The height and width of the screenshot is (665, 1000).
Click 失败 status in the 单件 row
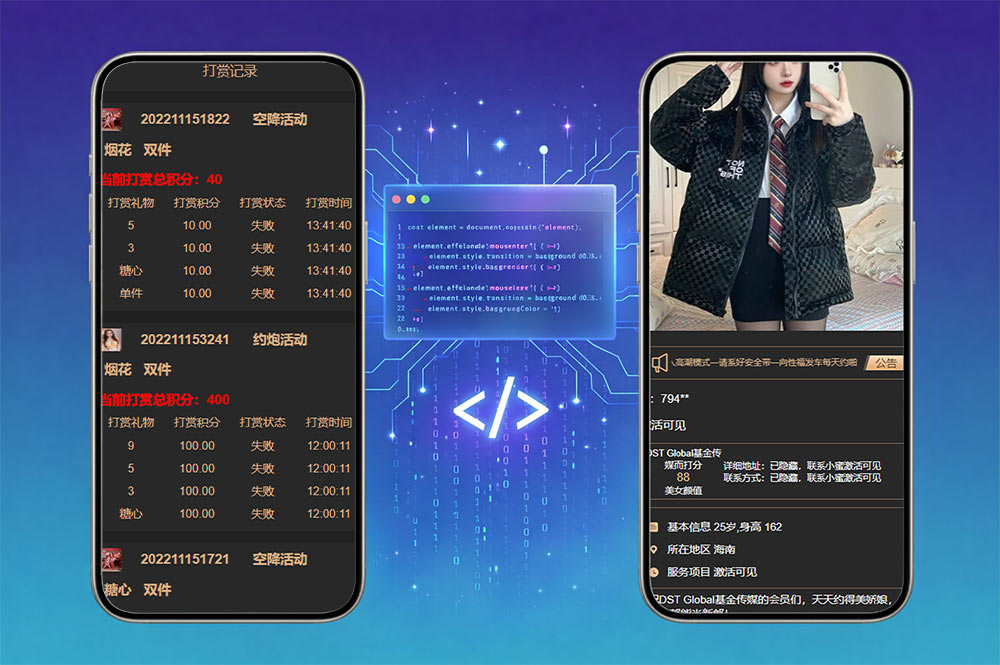263,293
